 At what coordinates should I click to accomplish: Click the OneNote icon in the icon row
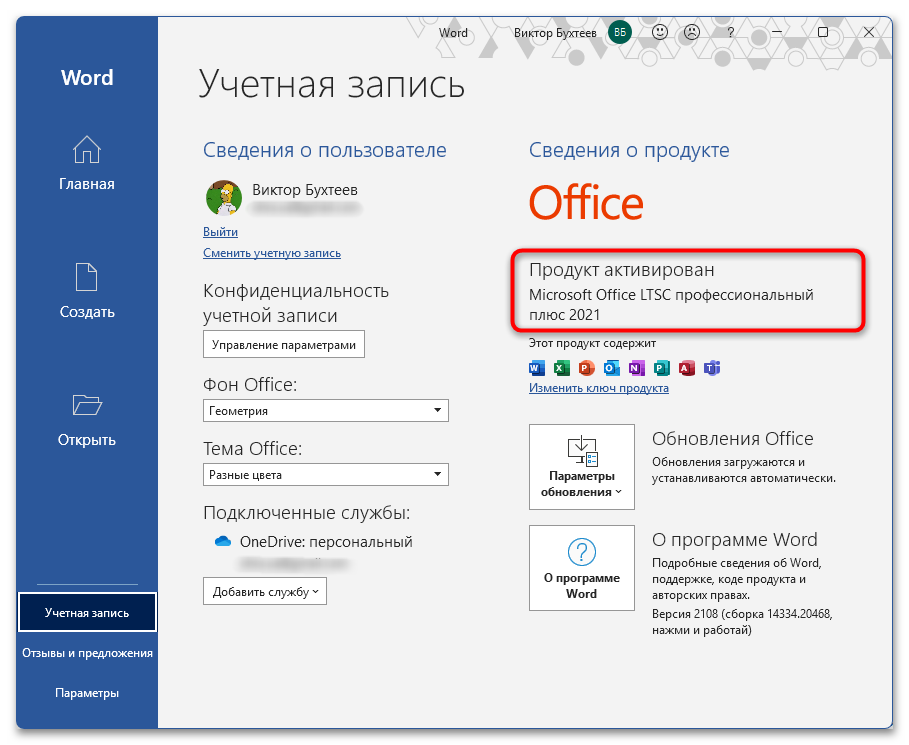(635, 368)
